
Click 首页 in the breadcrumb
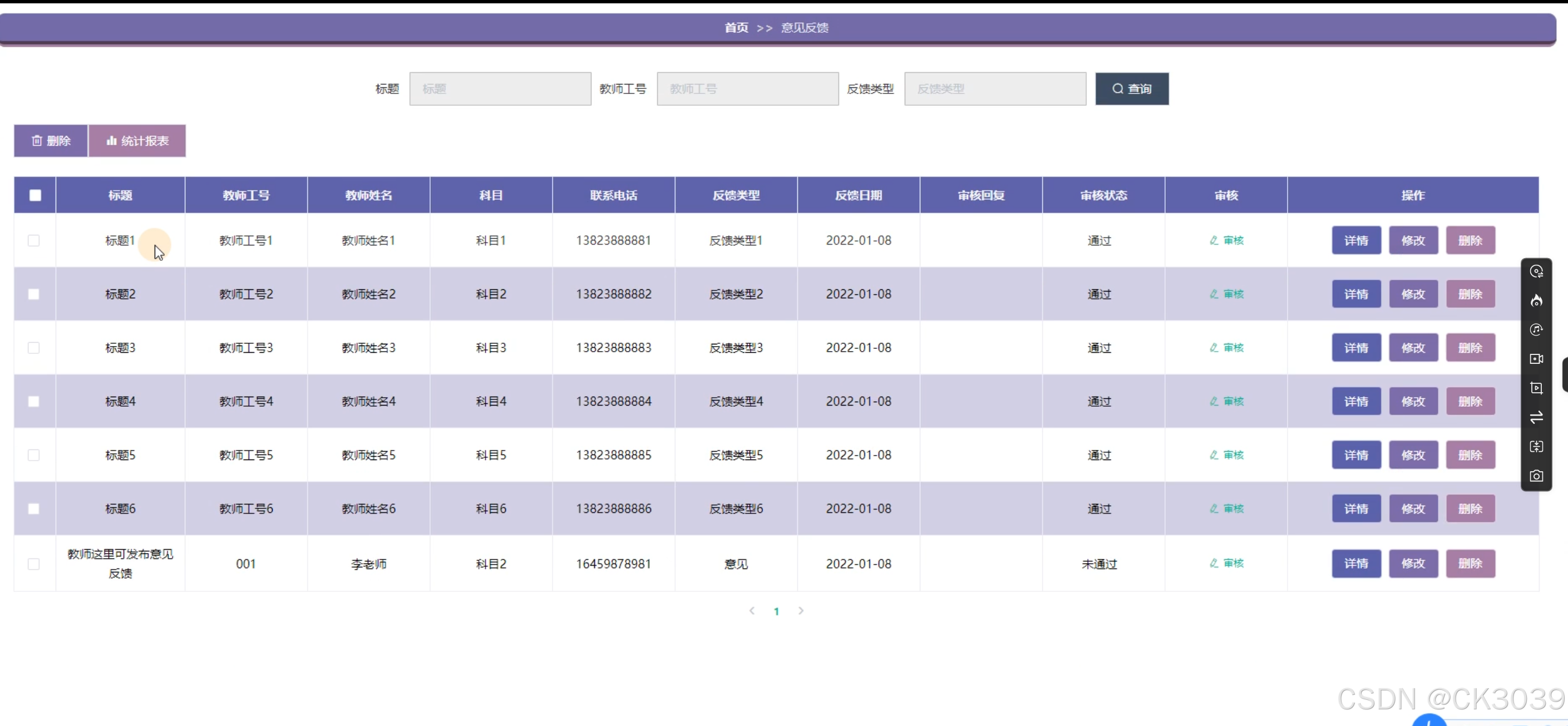(x=736, y=28)
